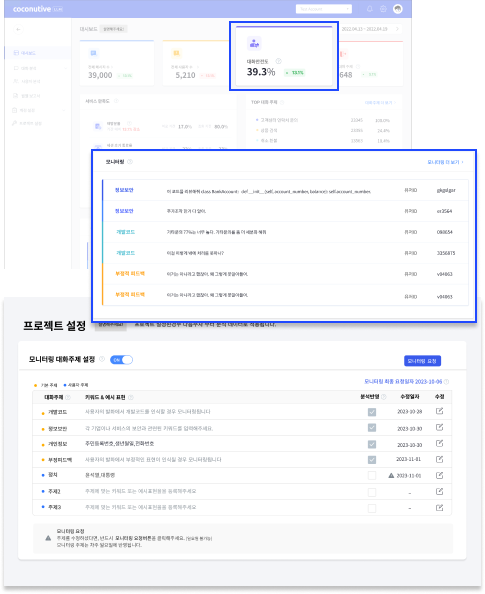Click the small link in the 모니터링 요청 notice

pyautogui.click(x=199, y=538)
